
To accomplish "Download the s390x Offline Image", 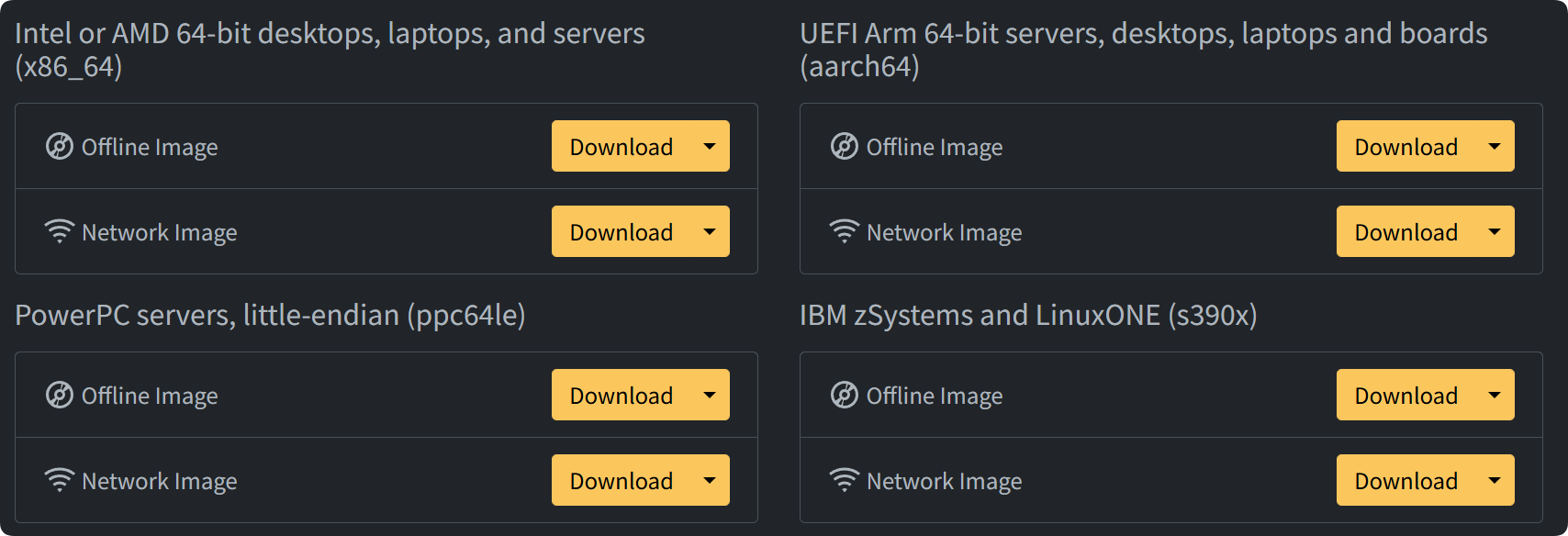I will [1406, 396].
